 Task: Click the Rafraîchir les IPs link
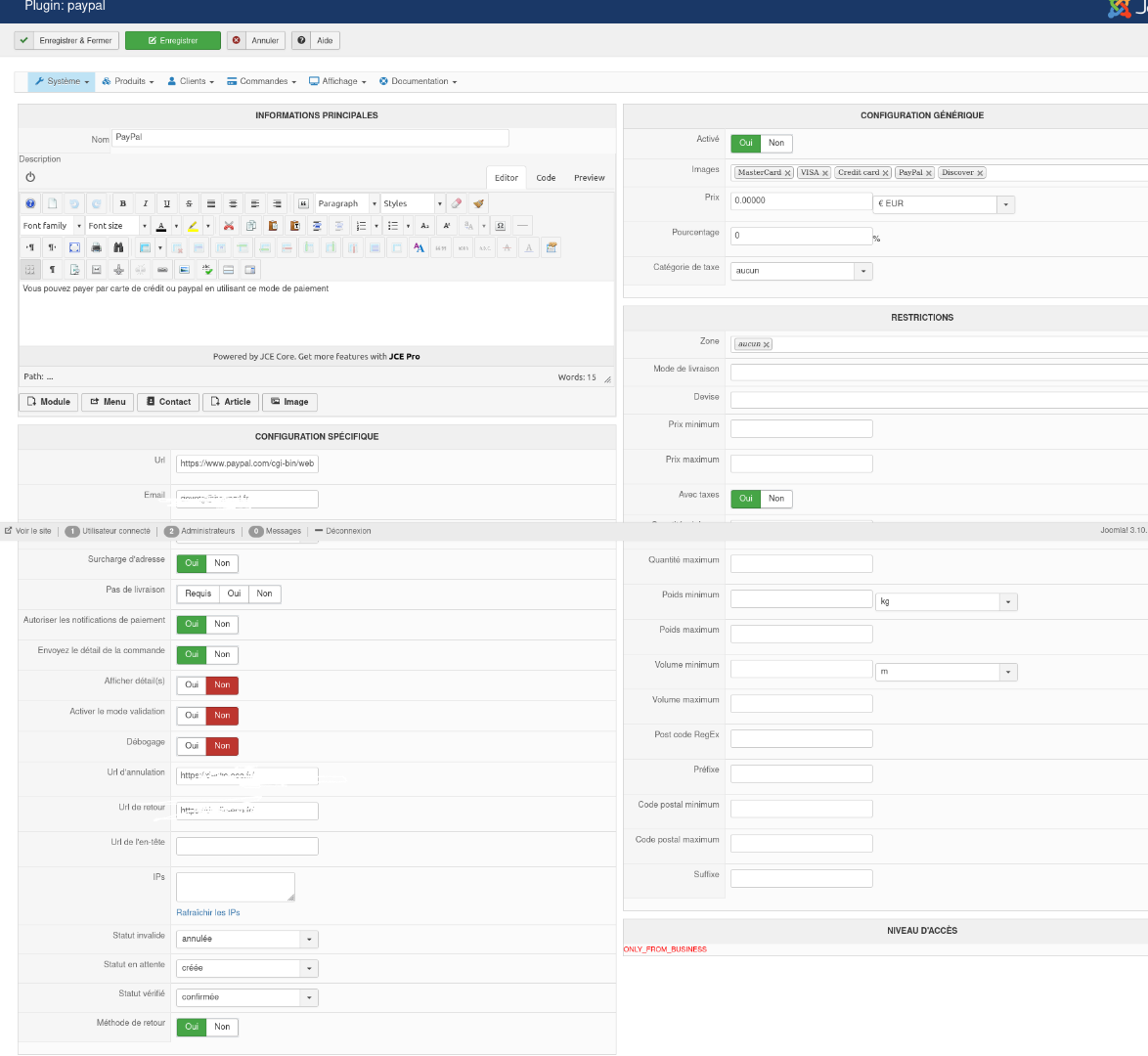point(208,912)
